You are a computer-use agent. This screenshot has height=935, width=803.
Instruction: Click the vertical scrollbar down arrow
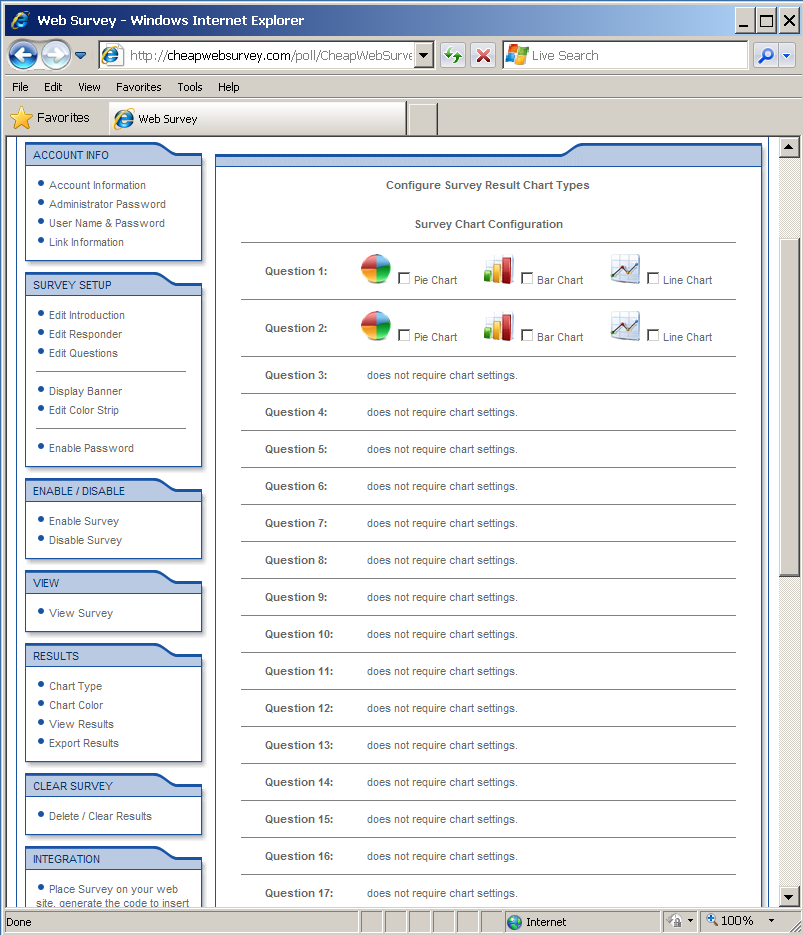789,897
